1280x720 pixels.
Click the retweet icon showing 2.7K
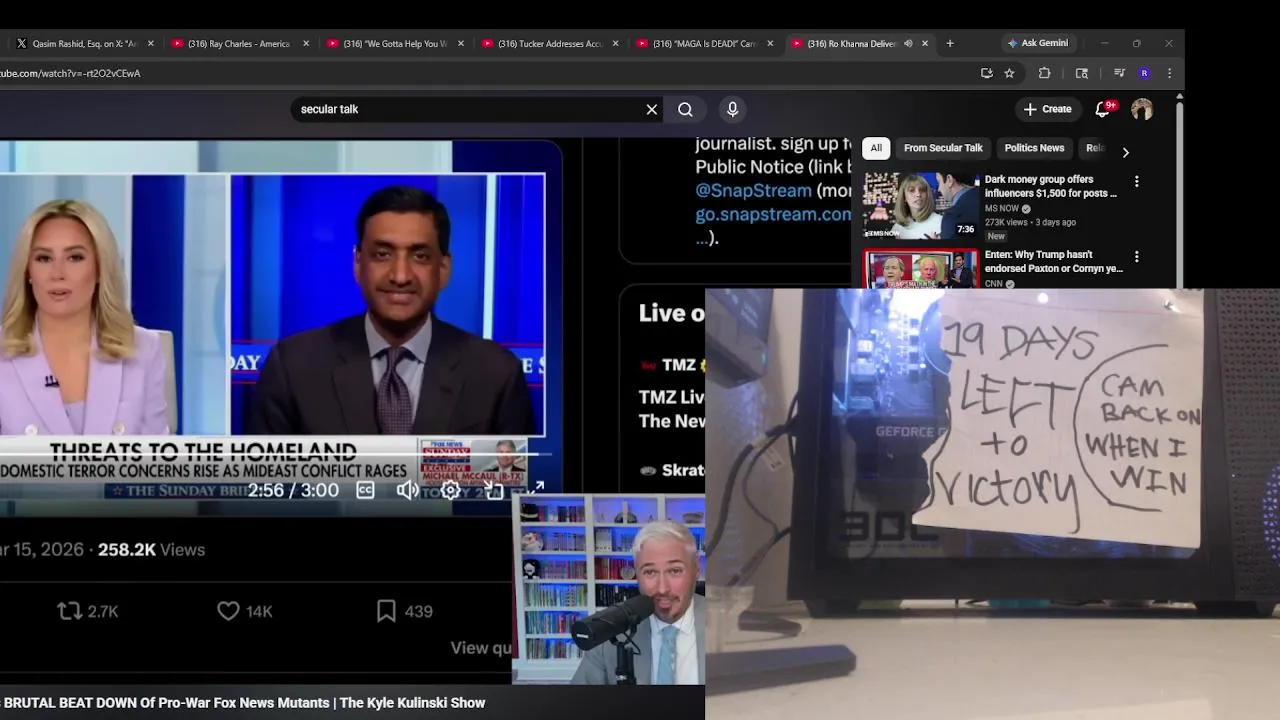point(69,611)
